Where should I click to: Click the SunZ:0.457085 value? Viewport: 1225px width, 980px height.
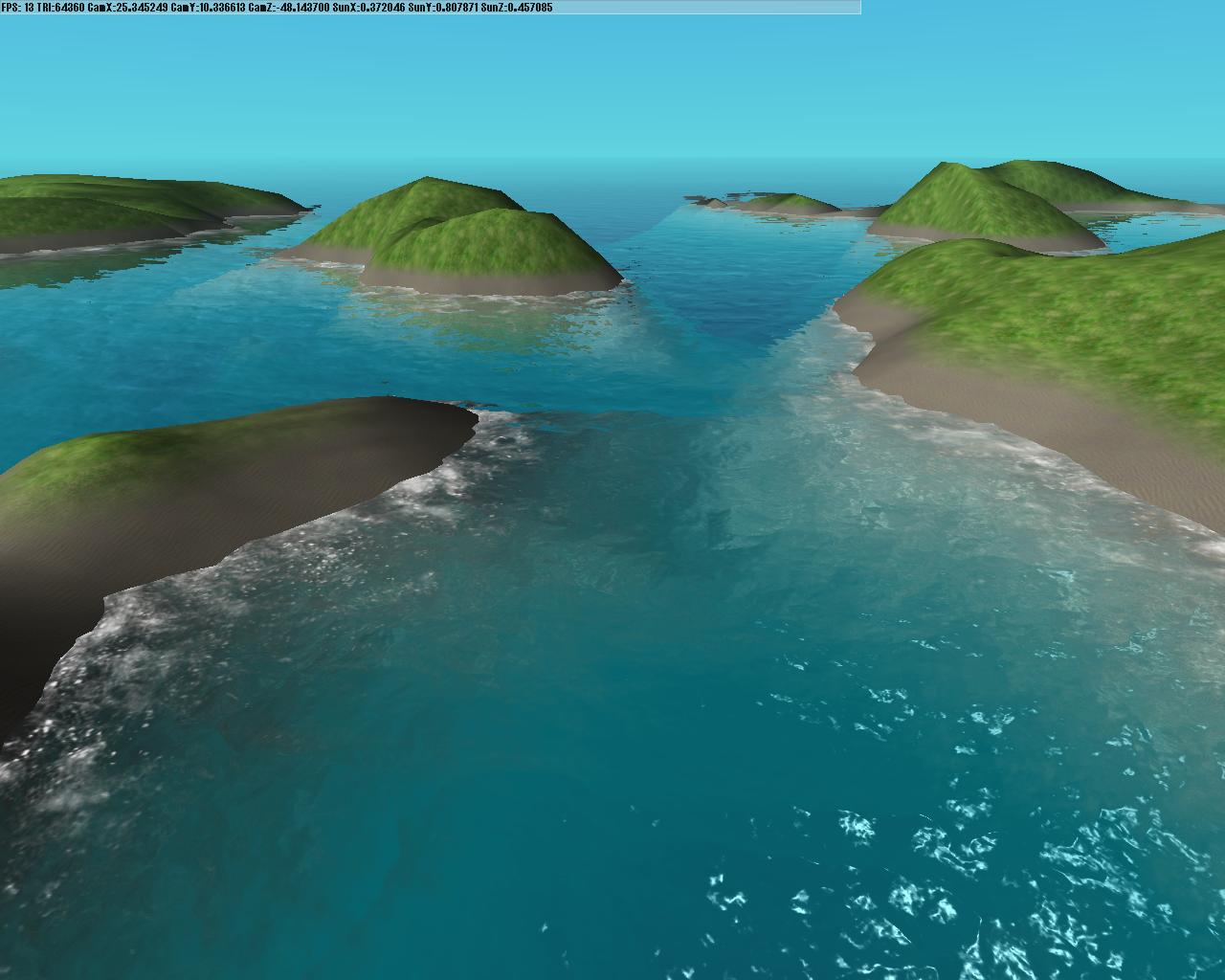518,8
